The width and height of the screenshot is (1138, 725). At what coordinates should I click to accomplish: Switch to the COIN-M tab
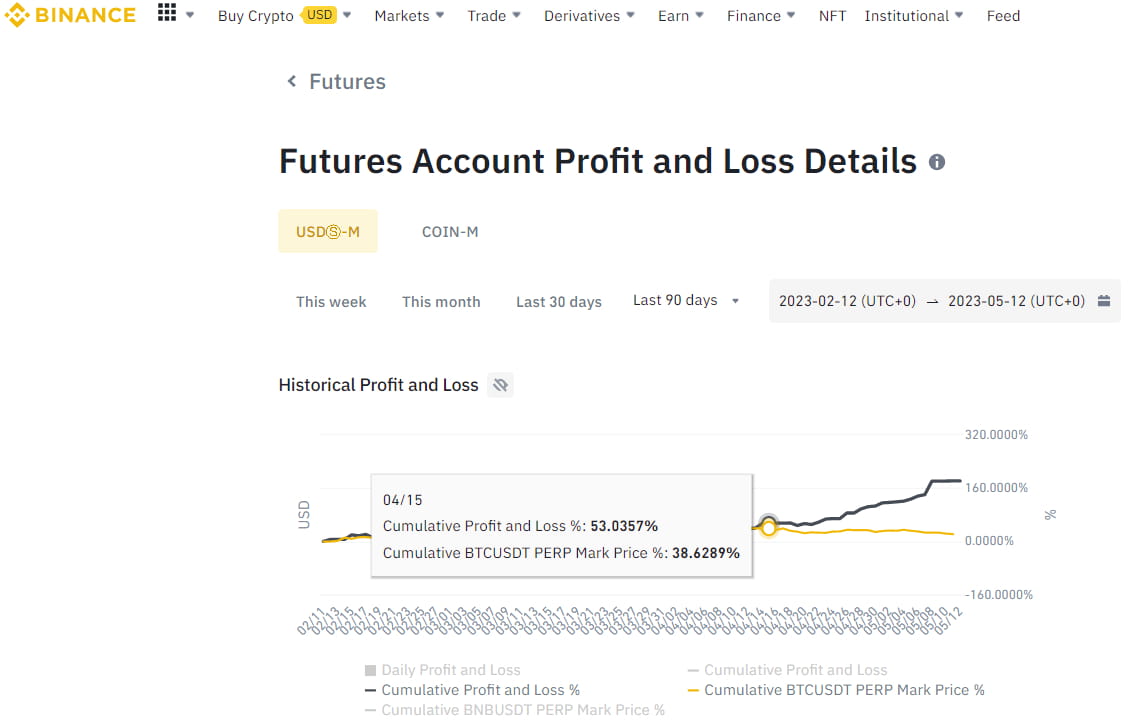click(x=450, y=232)
